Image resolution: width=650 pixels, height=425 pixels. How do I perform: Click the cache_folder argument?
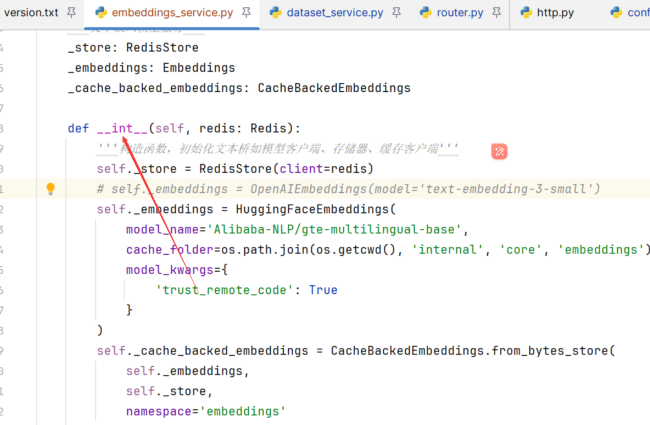tap(170, 250)
